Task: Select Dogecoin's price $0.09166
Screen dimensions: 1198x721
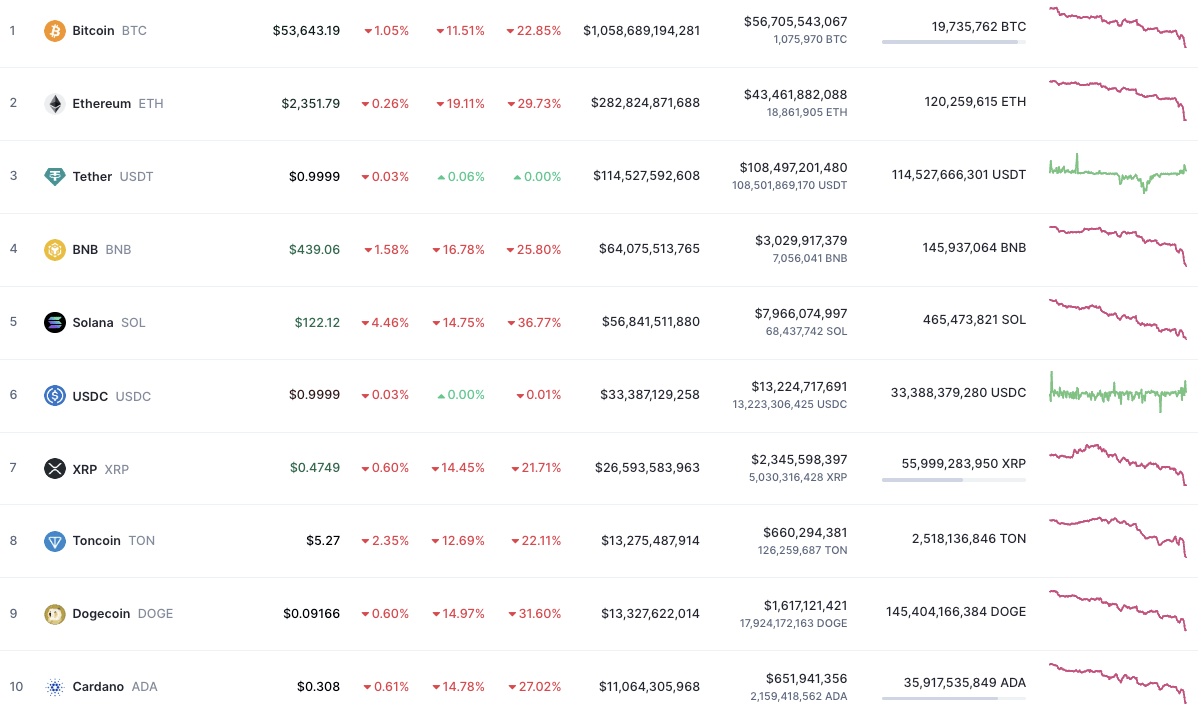Action: pyautogui.click(x=312, y=613)
